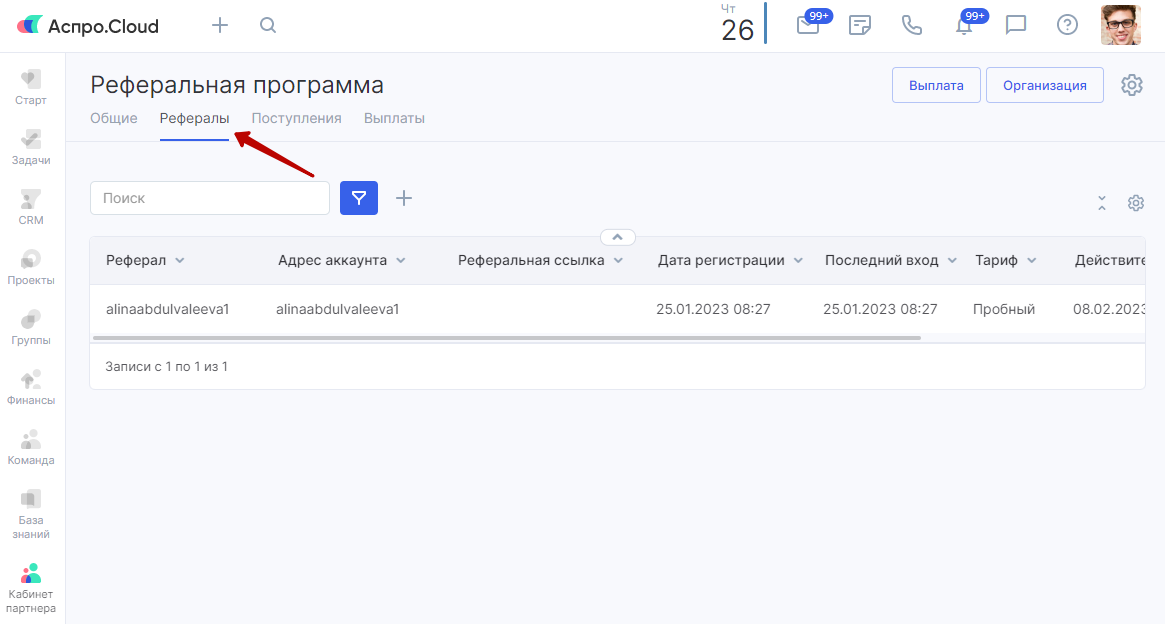The image size is (1165, 624).
Task: Open Финансы in the sidebar
Action: tap(30, 389)
